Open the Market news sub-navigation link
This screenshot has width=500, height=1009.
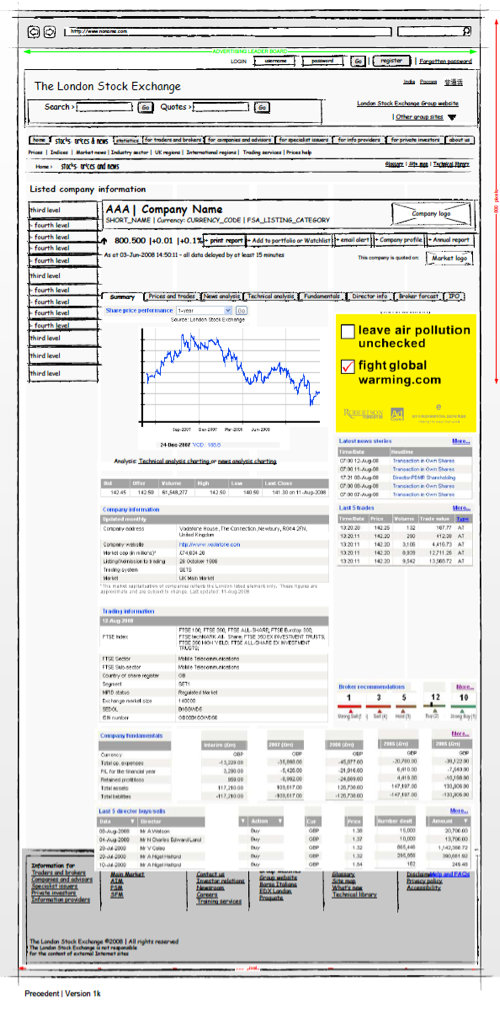pos(91,153)
